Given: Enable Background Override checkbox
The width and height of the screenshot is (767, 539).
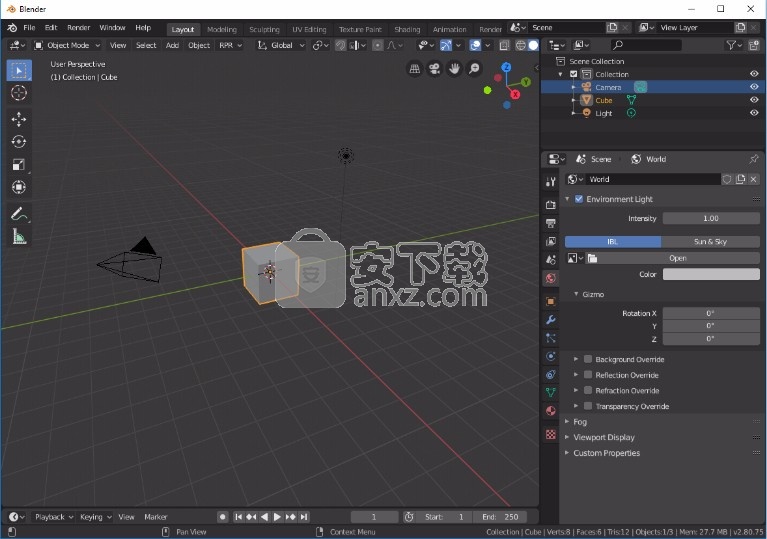Looking at the screenshot, I should coord(588,359).
